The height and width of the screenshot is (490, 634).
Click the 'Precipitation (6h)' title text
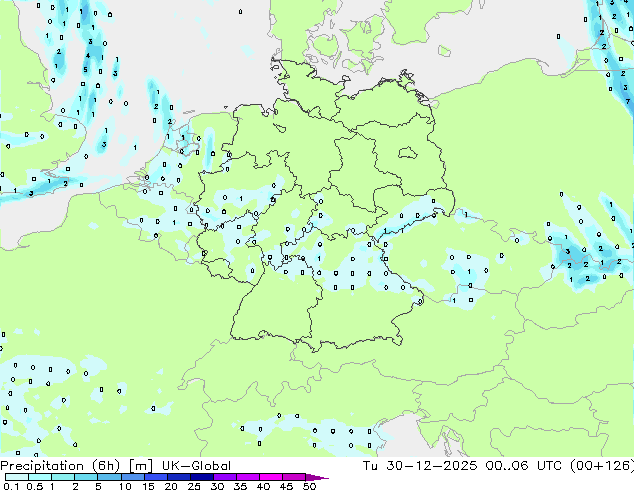[60, 466]
